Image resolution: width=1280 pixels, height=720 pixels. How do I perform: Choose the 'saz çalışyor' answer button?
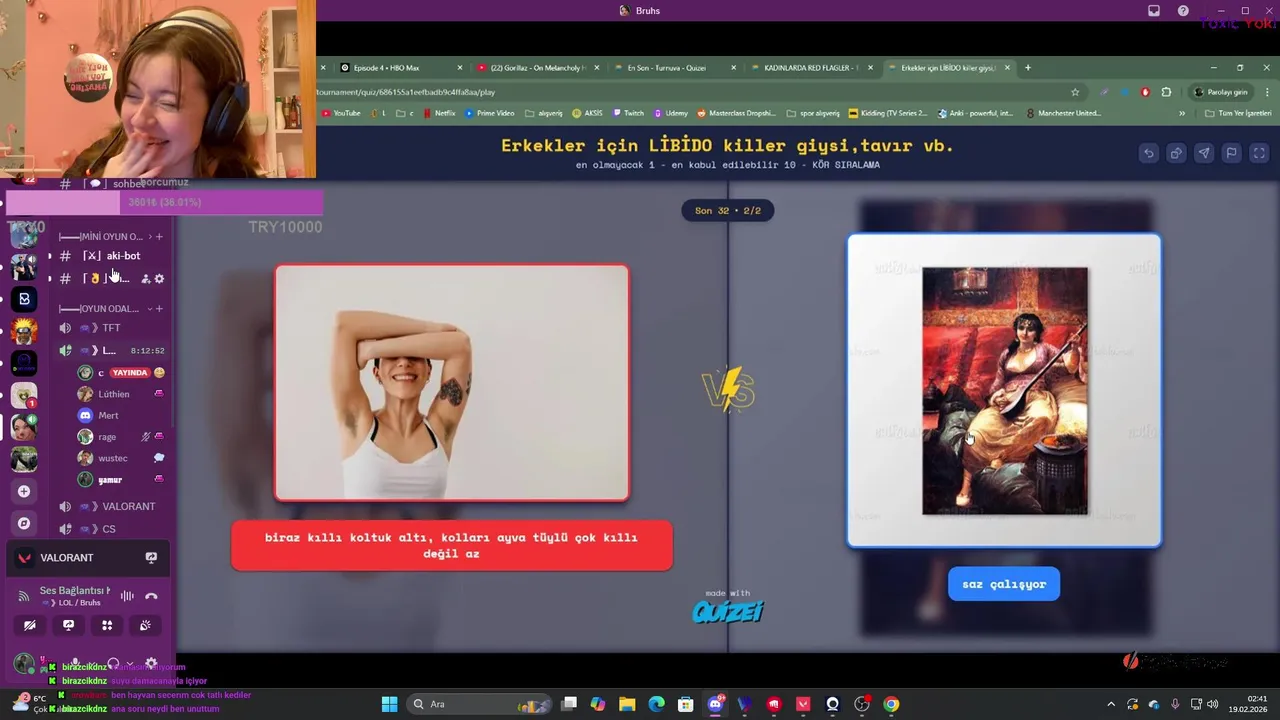1004,584
